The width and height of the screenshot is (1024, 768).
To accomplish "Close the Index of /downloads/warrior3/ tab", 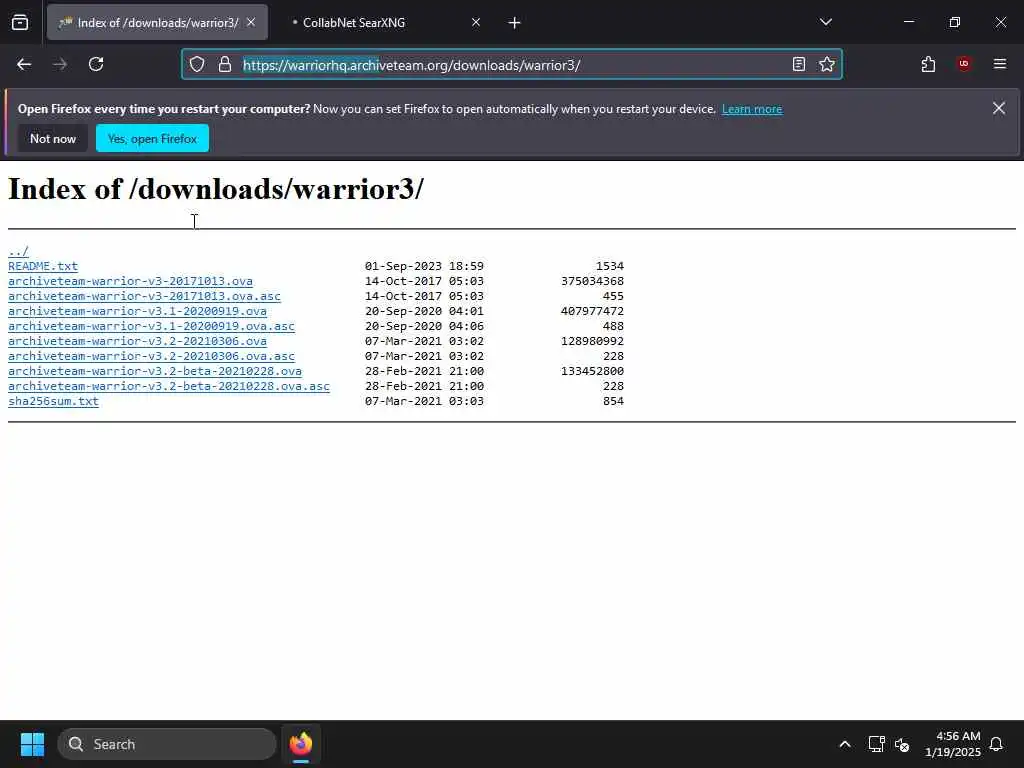I will pos(251,22).
